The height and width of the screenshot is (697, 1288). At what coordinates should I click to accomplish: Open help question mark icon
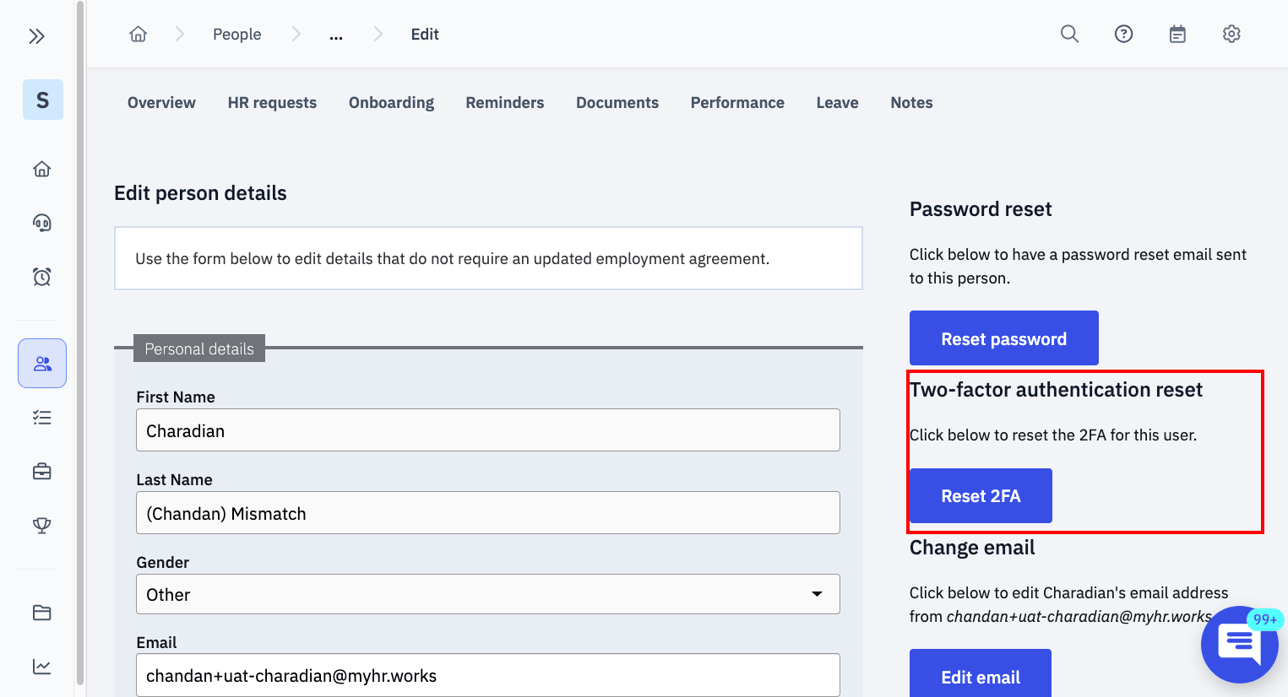1124,34
